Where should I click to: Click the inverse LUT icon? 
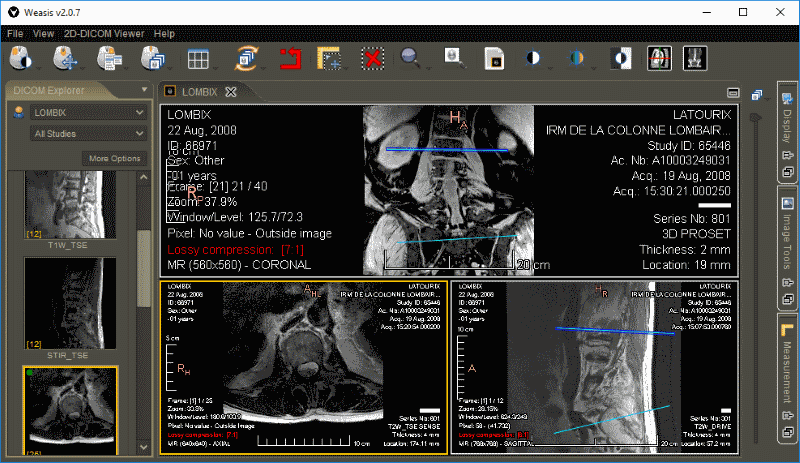click(x=621, y=58)
